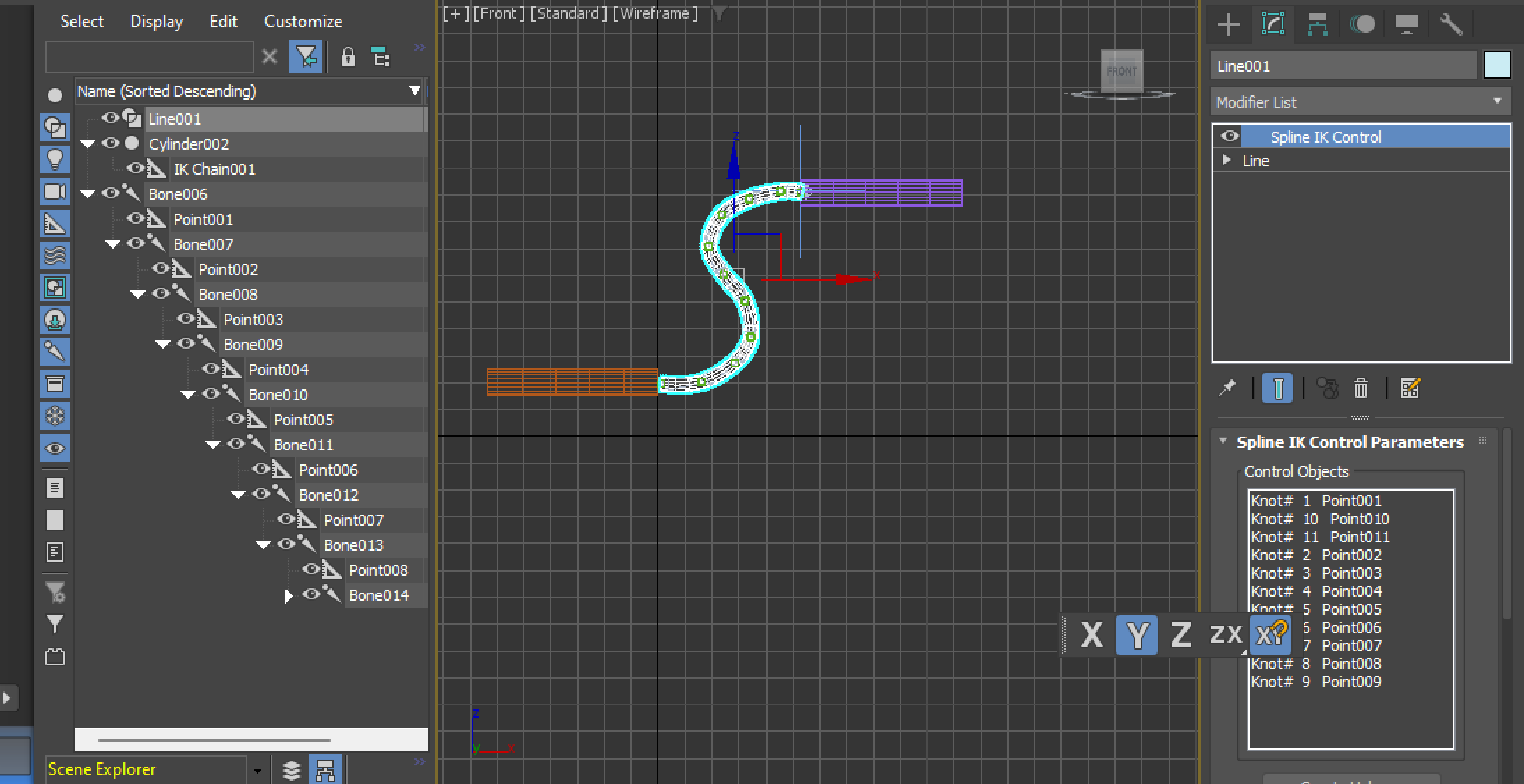Expand the Bone014 tree entry
The height and width of the screenshot is (784, 1524).
point(290,595)
